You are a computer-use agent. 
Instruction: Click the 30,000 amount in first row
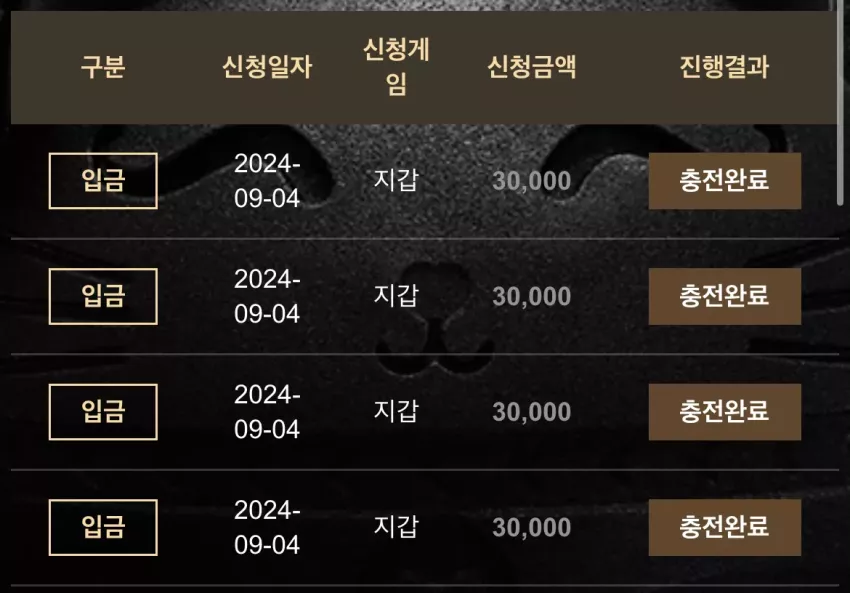[532, 181]
